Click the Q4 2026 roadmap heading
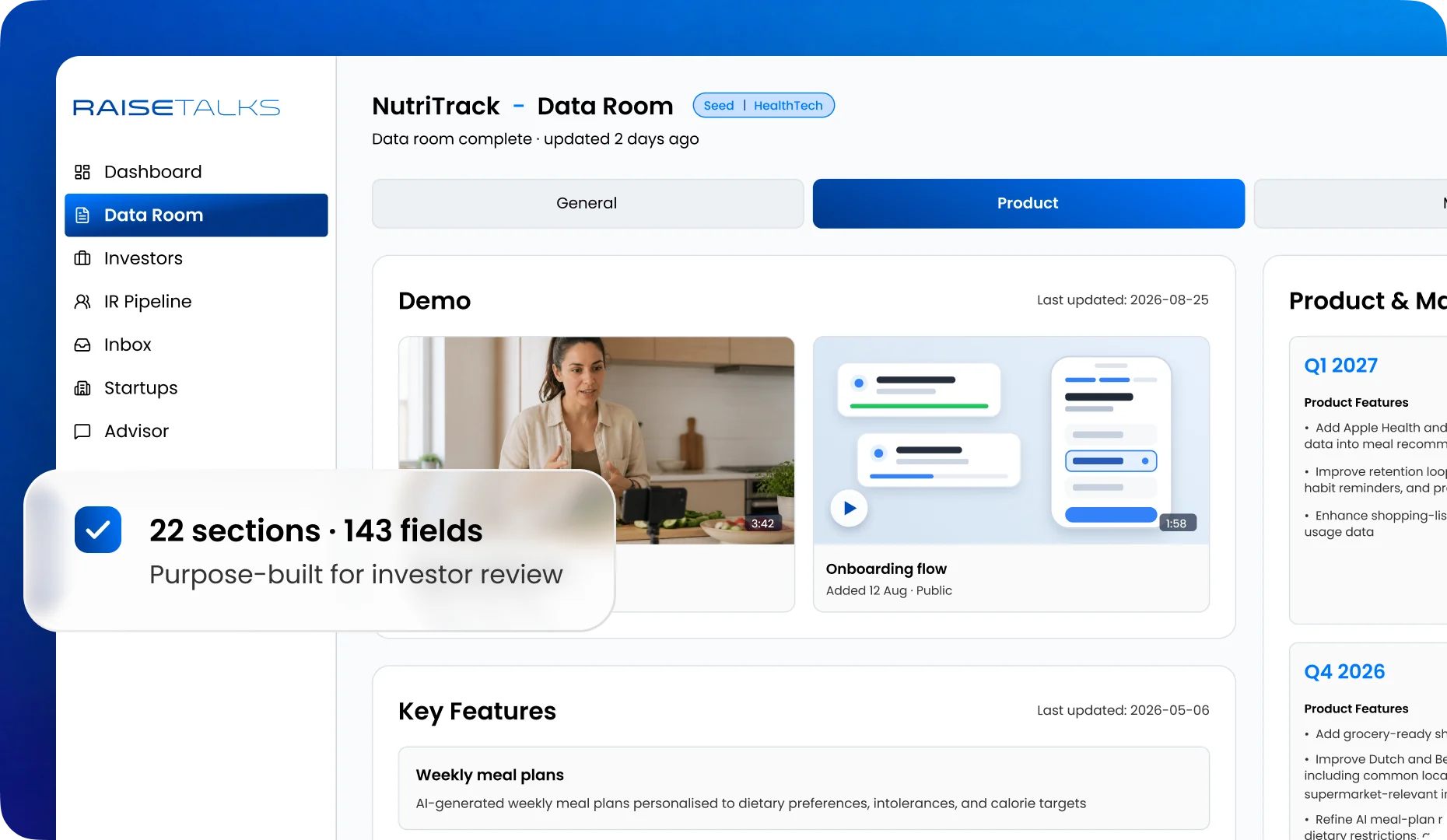The width and height of the screenshot is (1447, 840). 1344,672
